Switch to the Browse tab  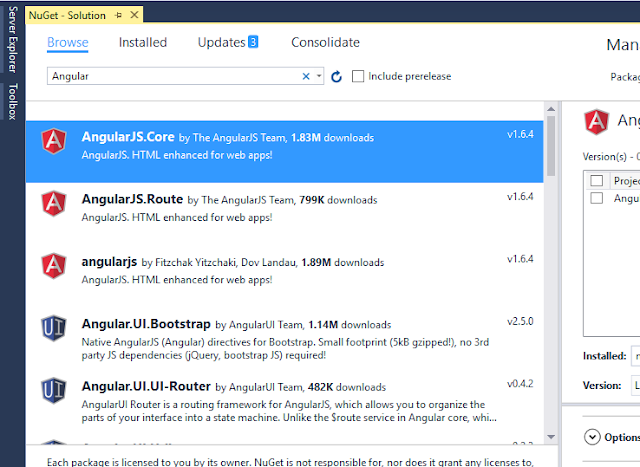coord(68,42)
